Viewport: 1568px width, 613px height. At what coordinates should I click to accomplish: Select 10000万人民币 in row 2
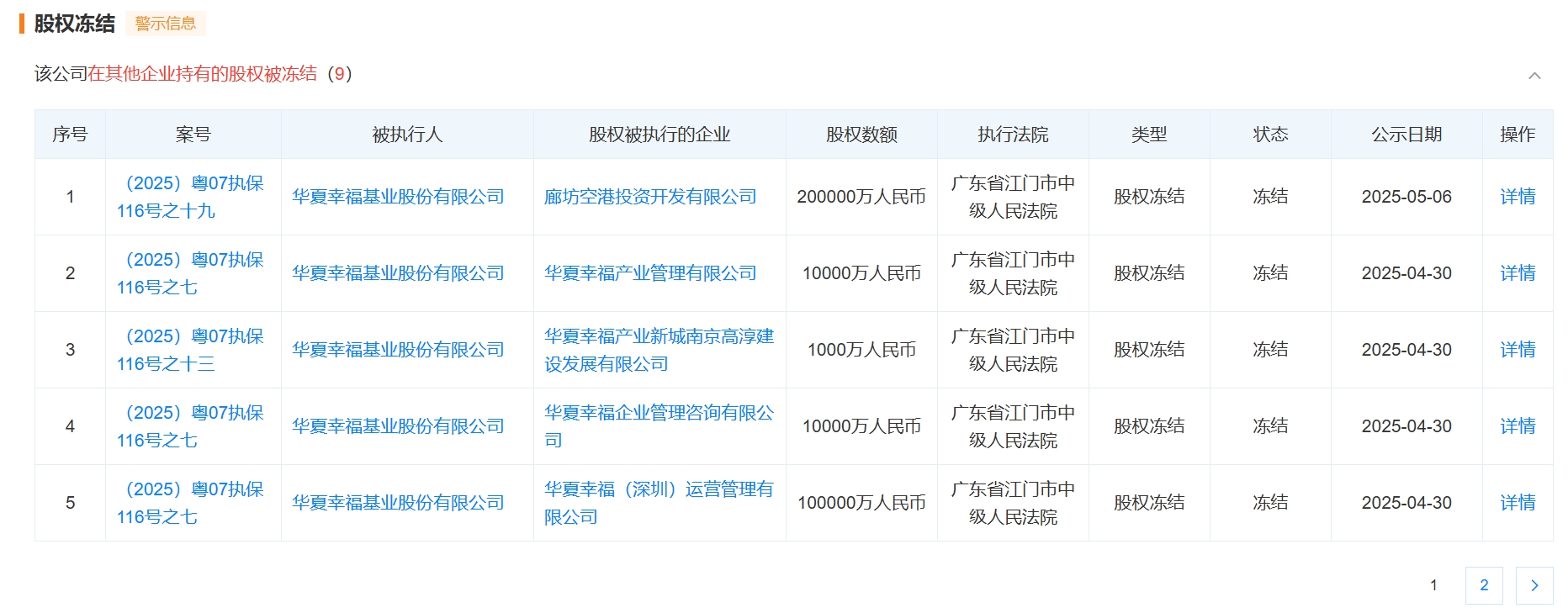point(861,273)
